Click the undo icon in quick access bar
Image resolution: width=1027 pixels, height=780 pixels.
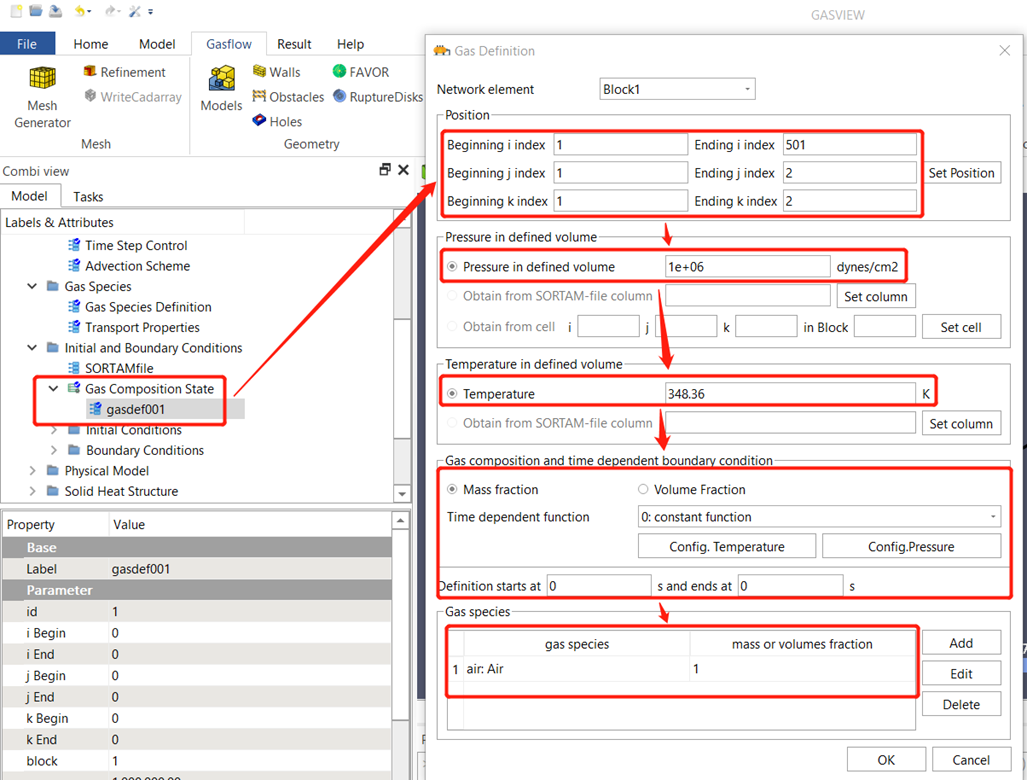coord(79,11)
